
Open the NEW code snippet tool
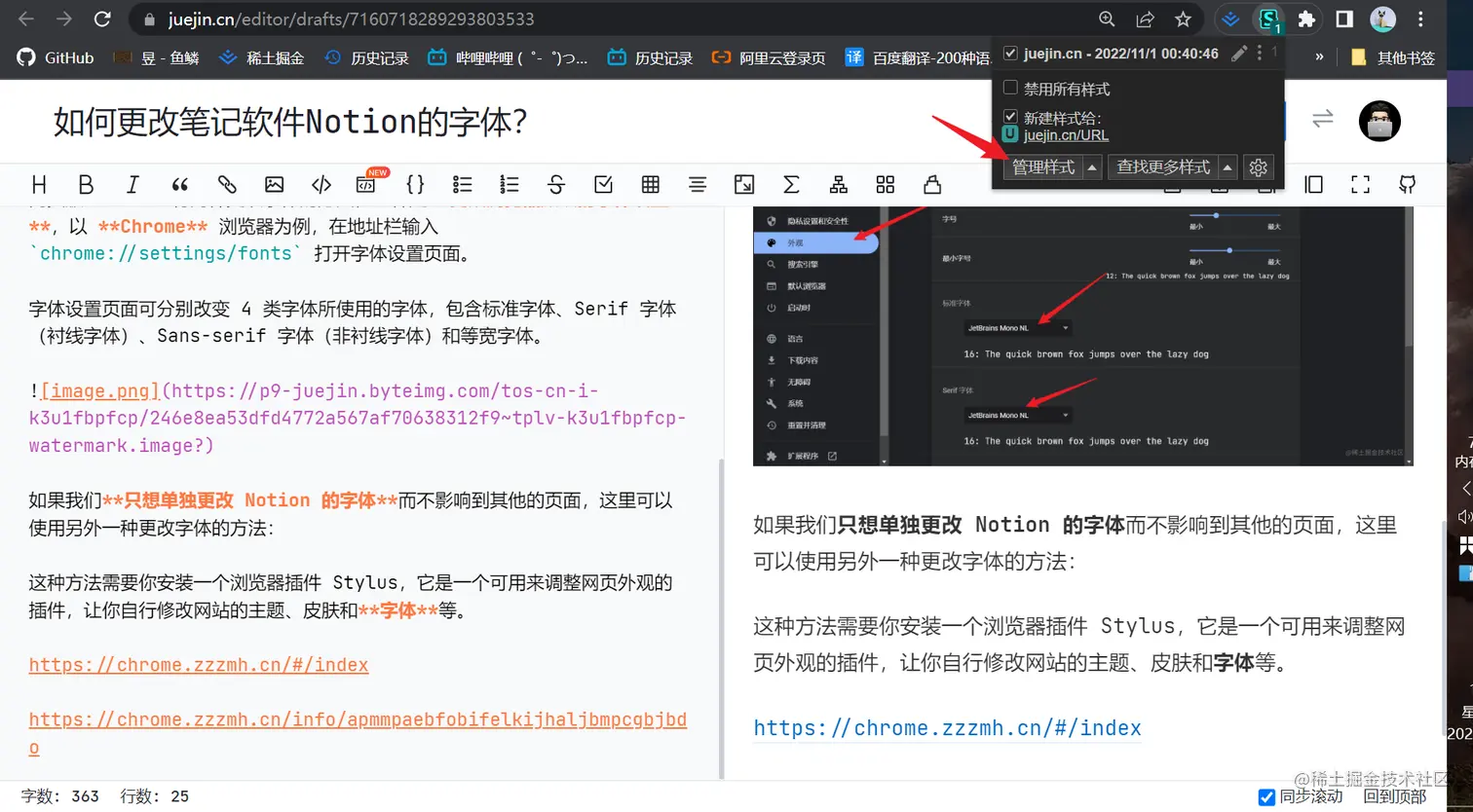click(368, 183)
